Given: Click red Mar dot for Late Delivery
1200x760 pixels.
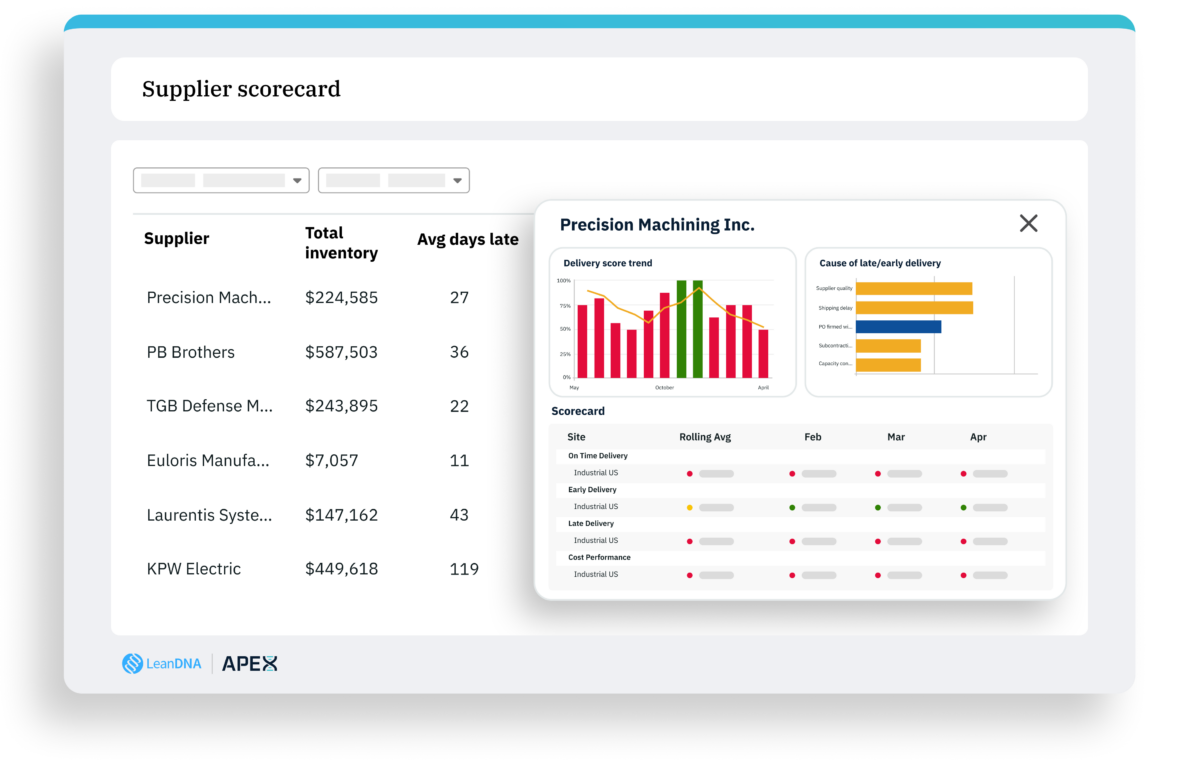Looking at the screenshot, I should pyautogui.click(x=878, y=541).
